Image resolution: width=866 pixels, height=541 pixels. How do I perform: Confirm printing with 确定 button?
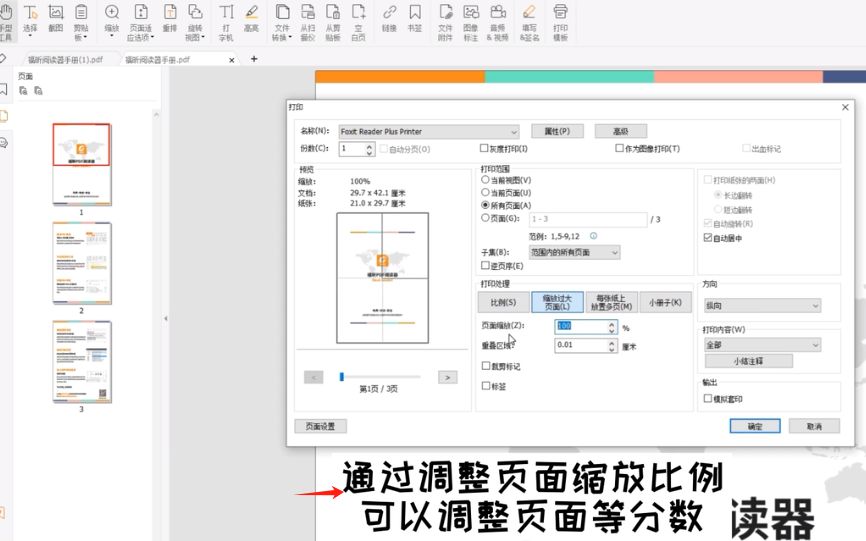tap(754, 426)
